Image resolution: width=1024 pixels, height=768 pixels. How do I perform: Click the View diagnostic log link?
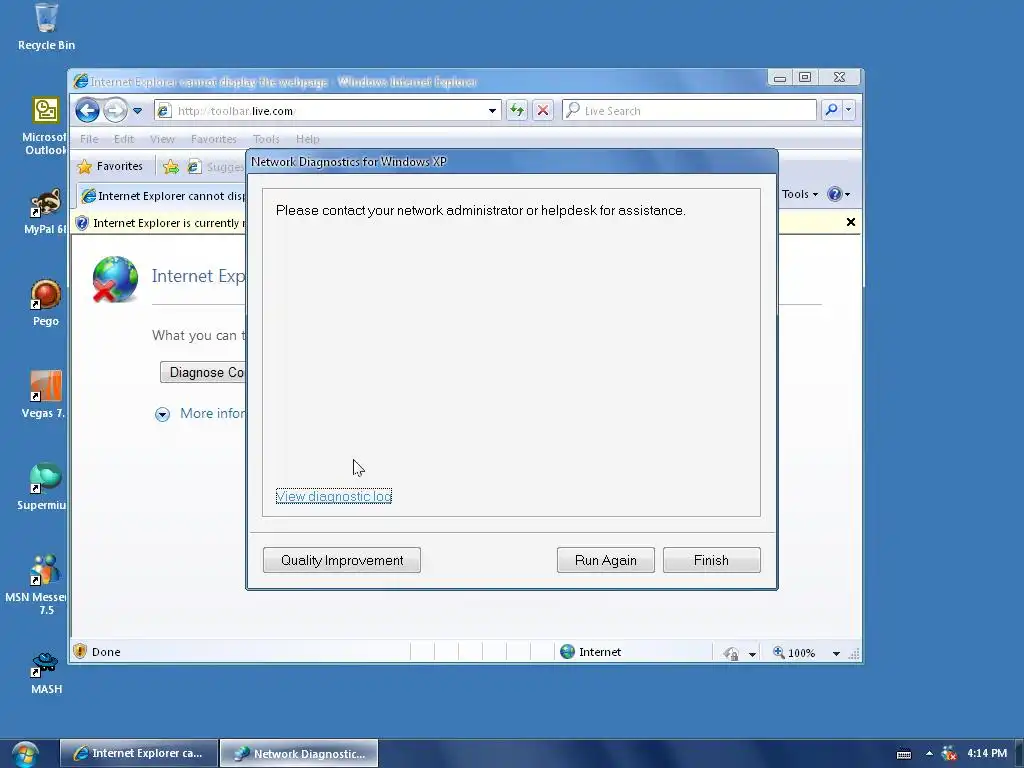[334, 496]
